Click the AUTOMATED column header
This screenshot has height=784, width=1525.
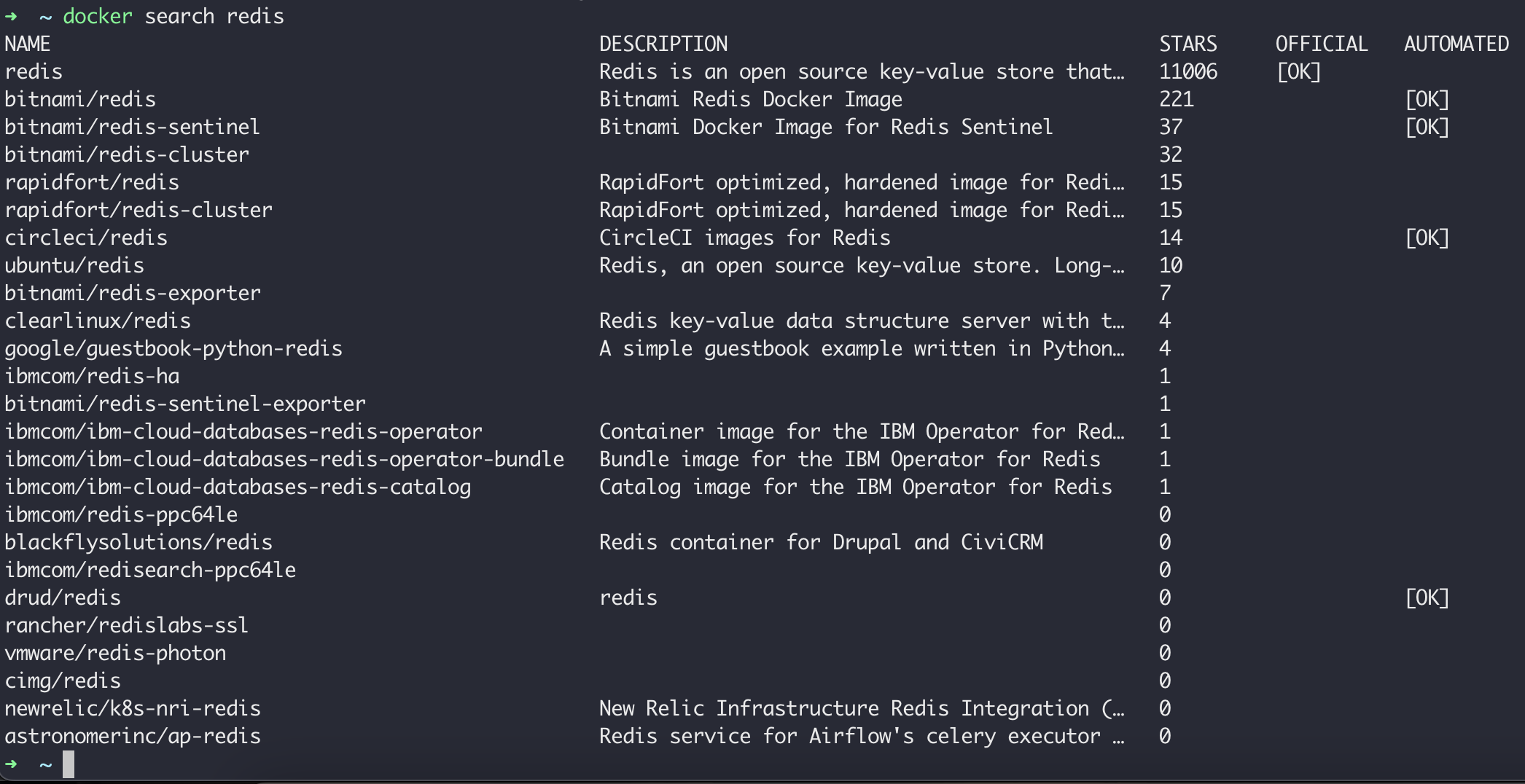(x=1456, y=44)
